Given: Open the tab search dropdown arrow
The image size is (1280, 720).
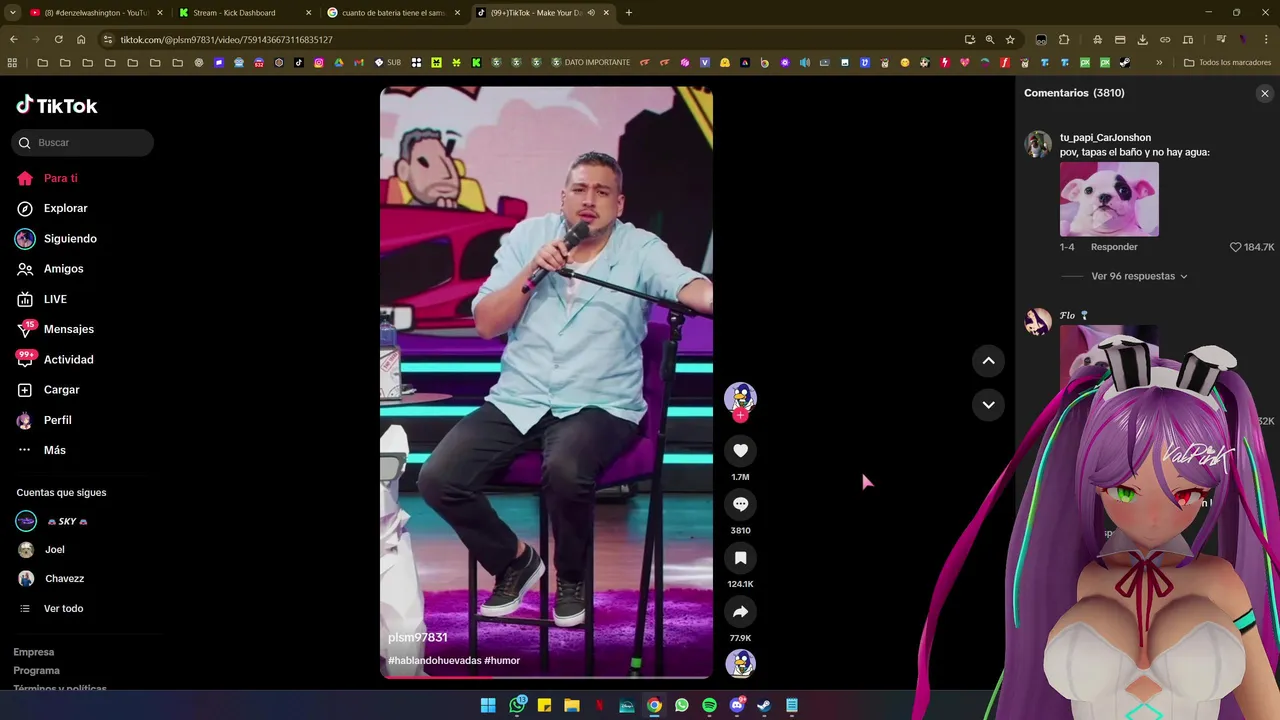Looking at the screenshot, I should (x=12, y=13).
